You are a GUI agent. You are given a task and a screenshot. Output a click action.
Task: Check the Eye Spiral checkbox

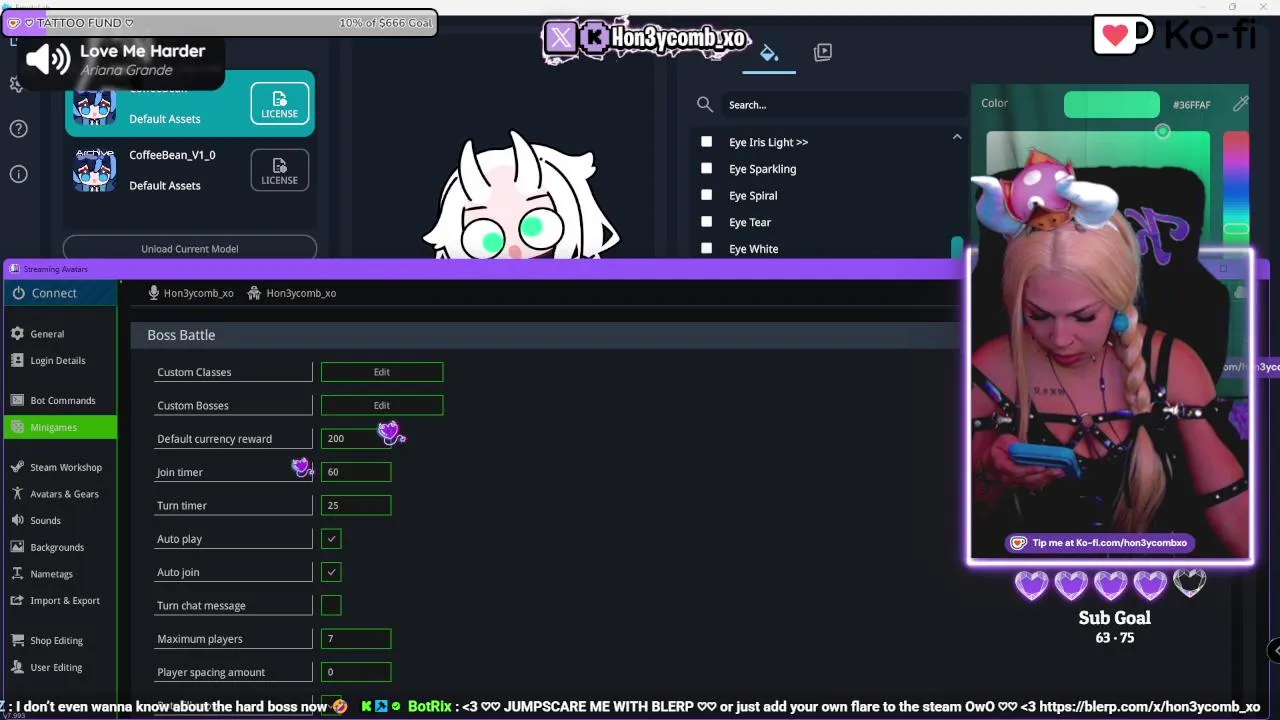click(707, 195)
